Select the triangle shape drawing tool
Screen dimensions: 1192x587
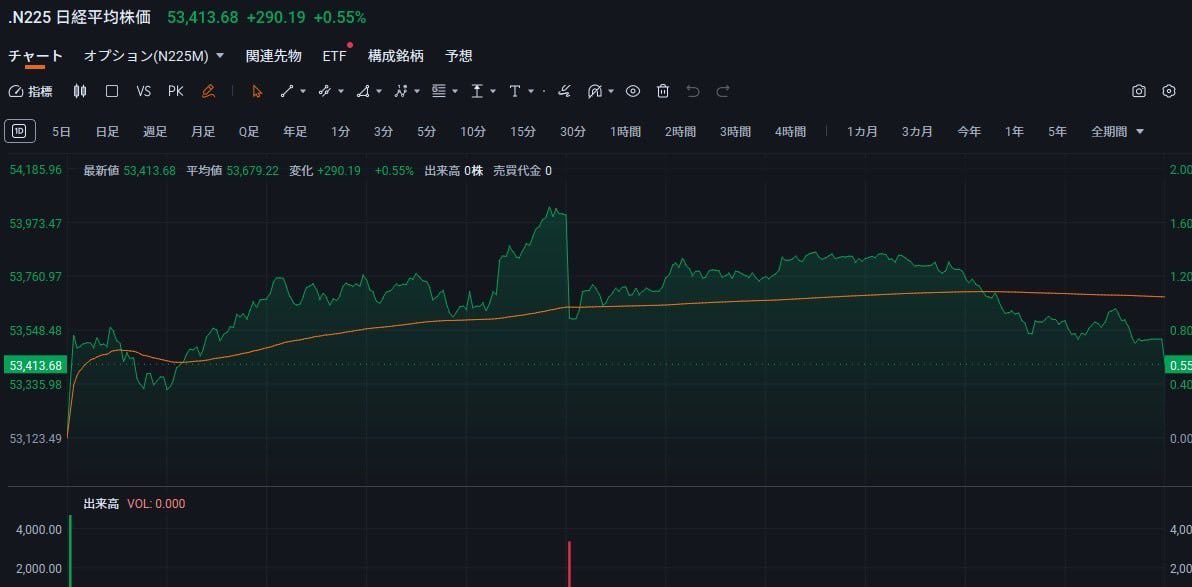point(363,91)
